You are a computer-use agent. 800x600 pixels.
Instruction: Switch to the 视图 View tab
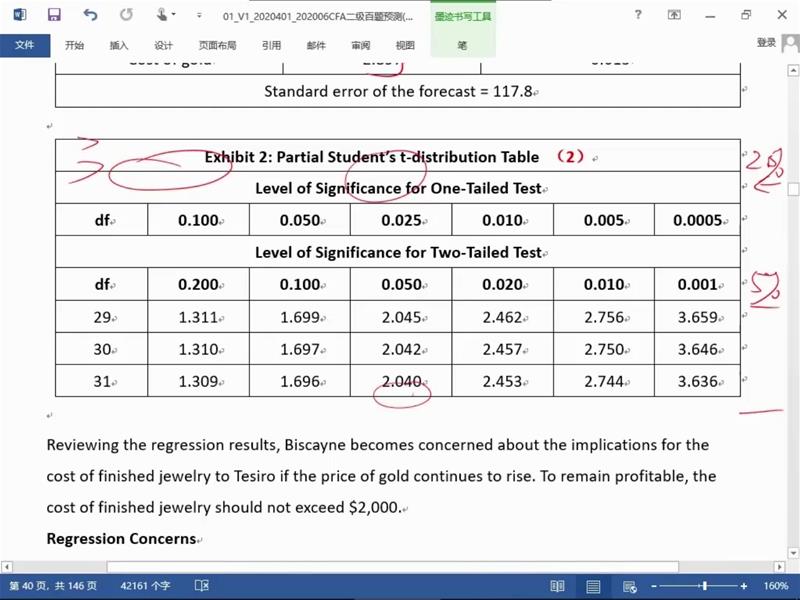pos(405,45)
